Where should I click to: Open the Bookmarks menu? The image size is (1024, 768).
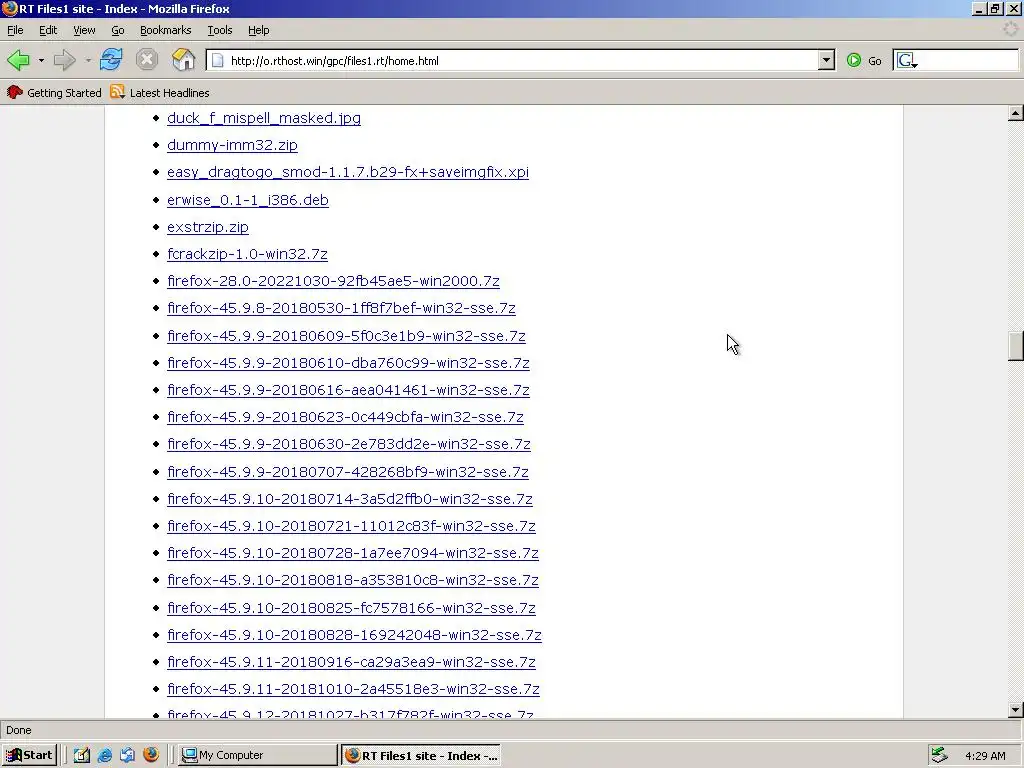click(x=165, y=30)
